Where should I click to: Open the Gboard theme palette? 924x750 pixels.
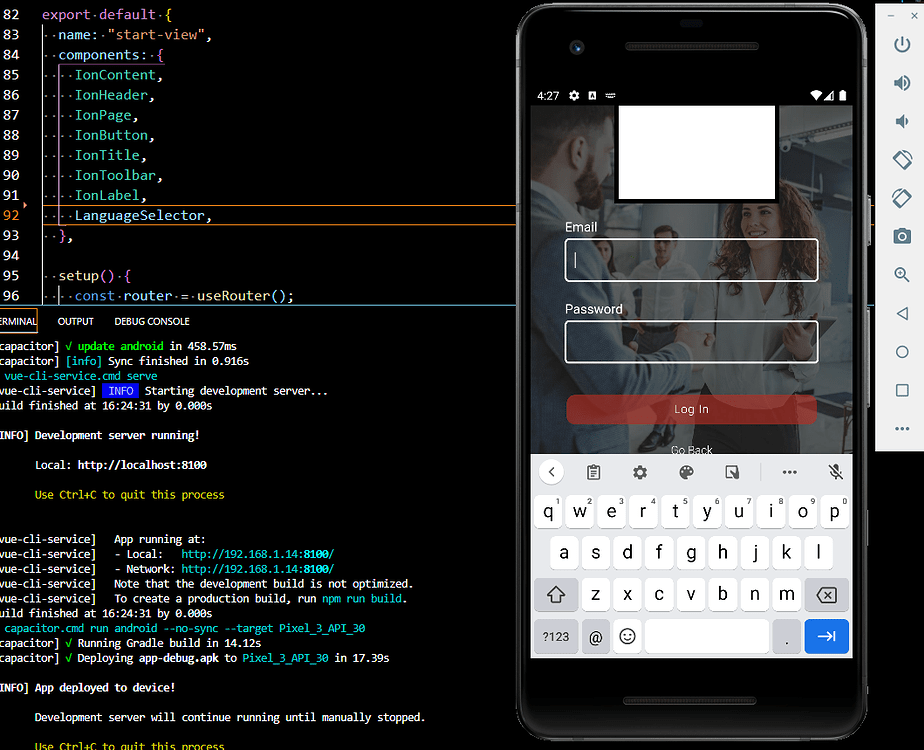685,471
